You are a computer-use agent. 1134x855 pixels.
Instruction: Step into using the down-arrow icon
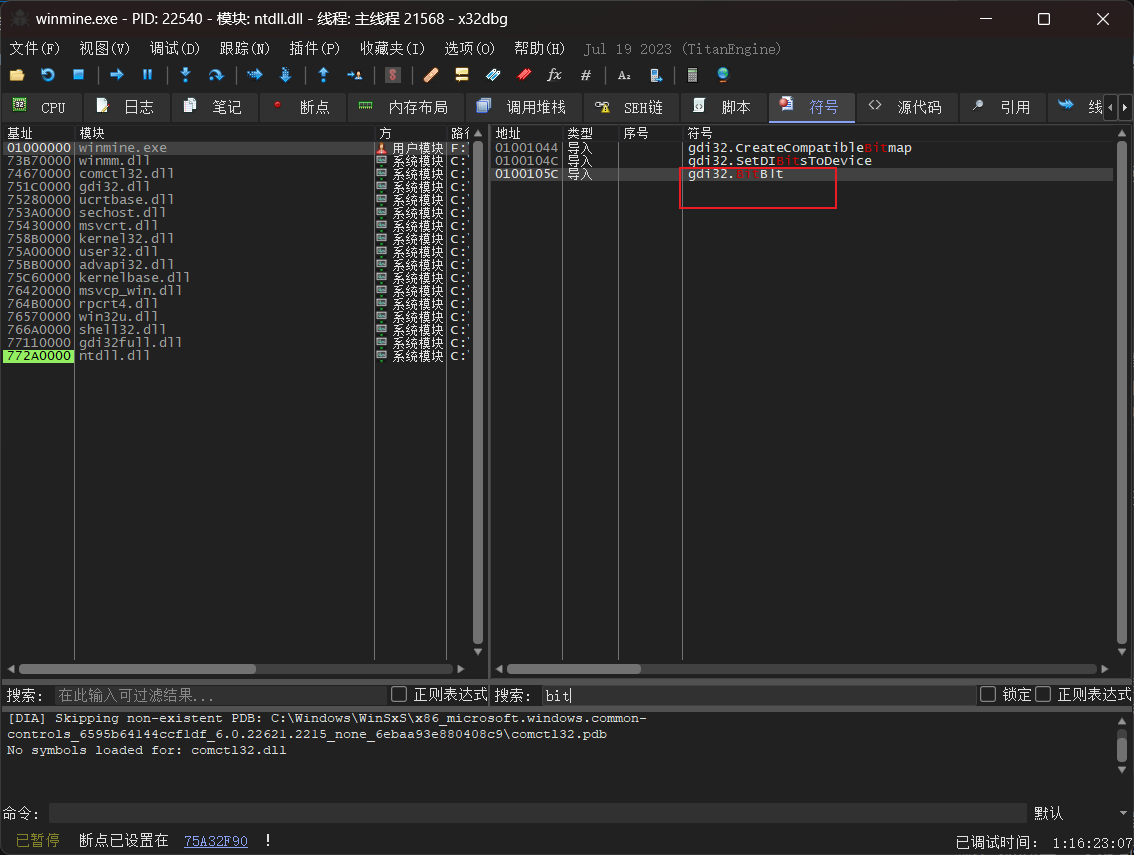pyautogui.click(x=185, y=75)
